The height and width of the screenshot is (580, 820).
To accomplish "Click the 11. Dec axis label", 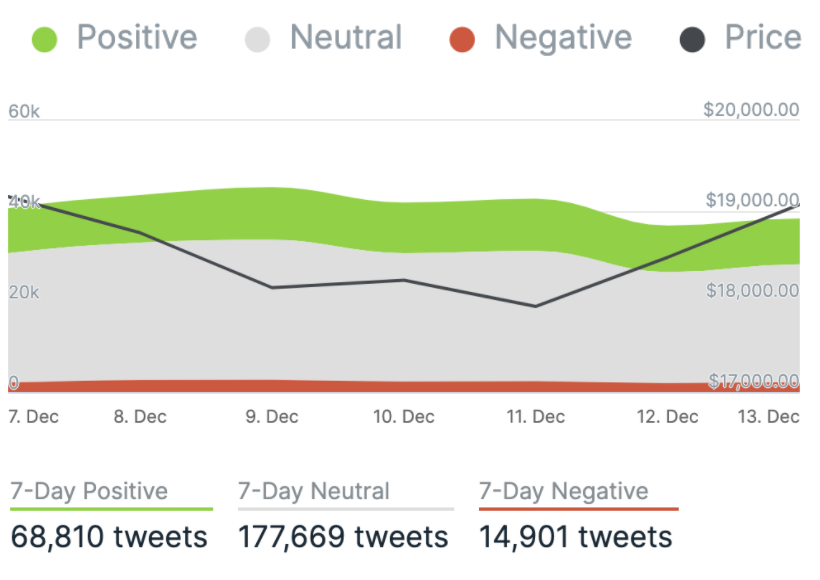I will (536, 416).
